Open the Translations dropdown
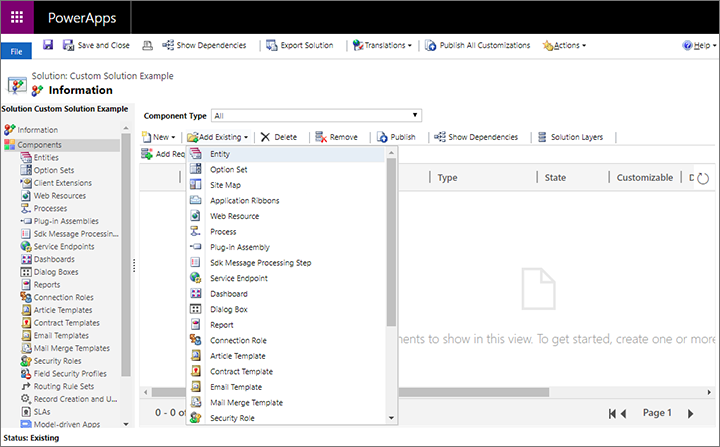The height and width of the screenshot is (447, 720). click(x=382, y=45)
